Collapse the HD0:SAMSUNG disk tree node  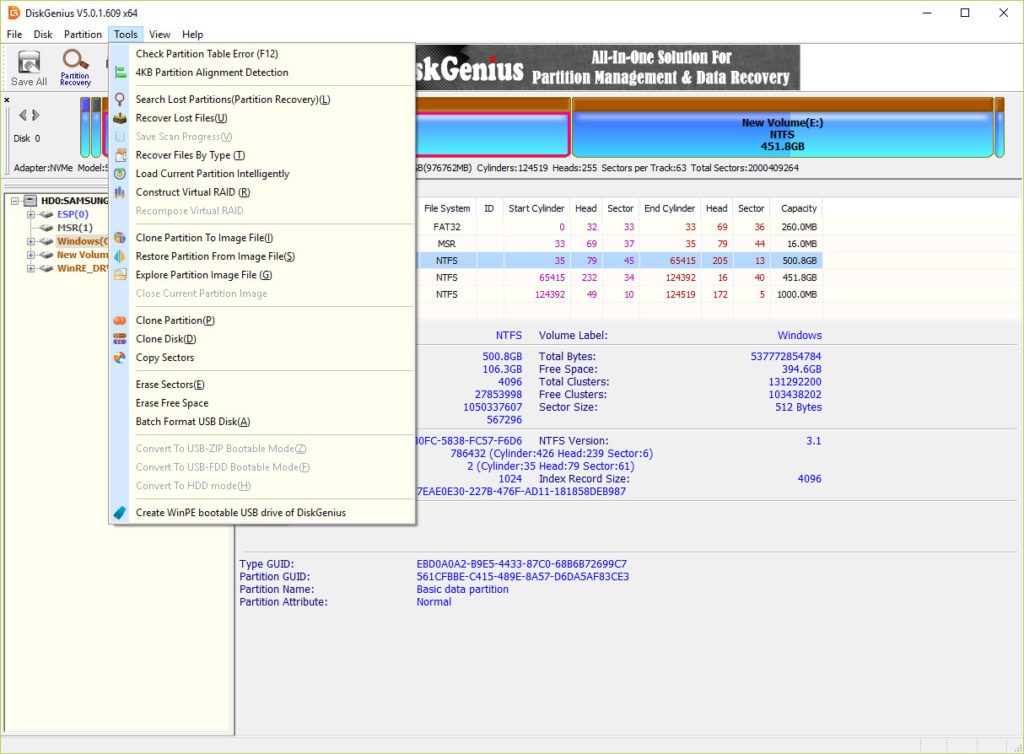click(x=15, y=201)
